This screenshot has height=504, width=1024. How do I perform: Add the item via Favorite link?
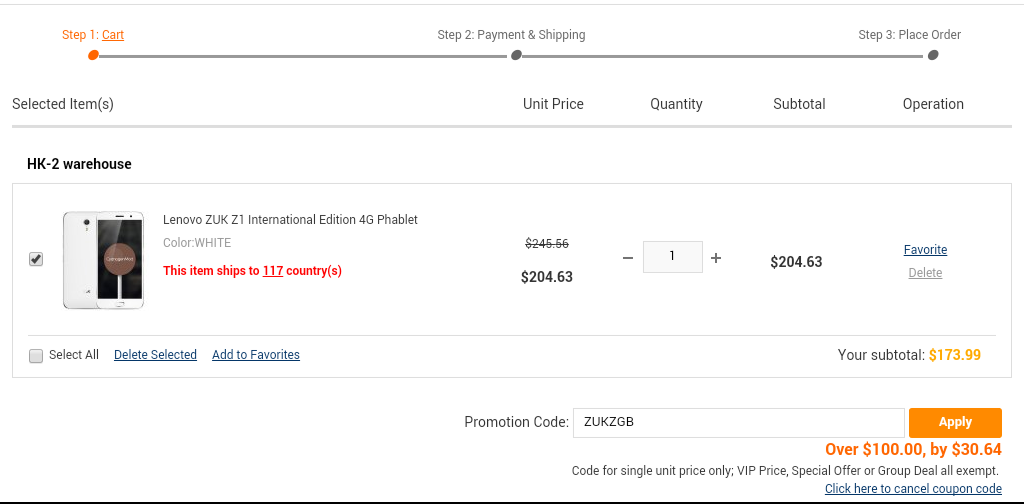tap(925, 249)
